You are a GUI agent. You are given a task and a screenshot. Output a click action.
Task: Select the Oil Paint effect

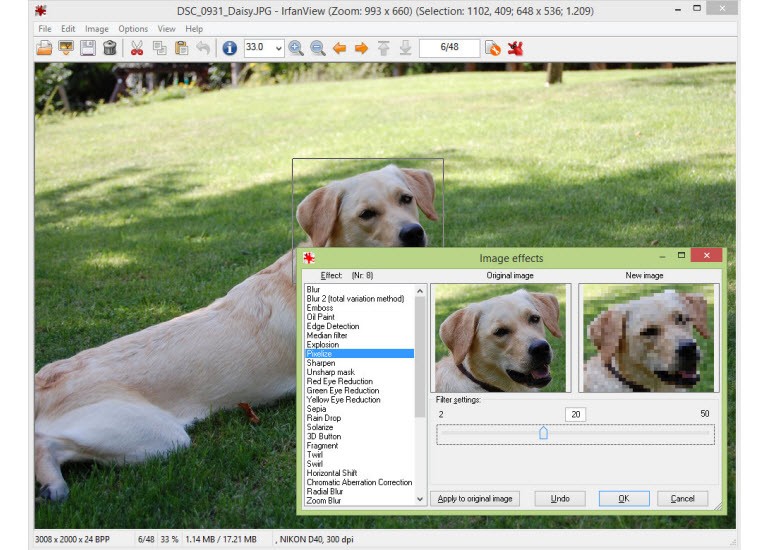321,317
